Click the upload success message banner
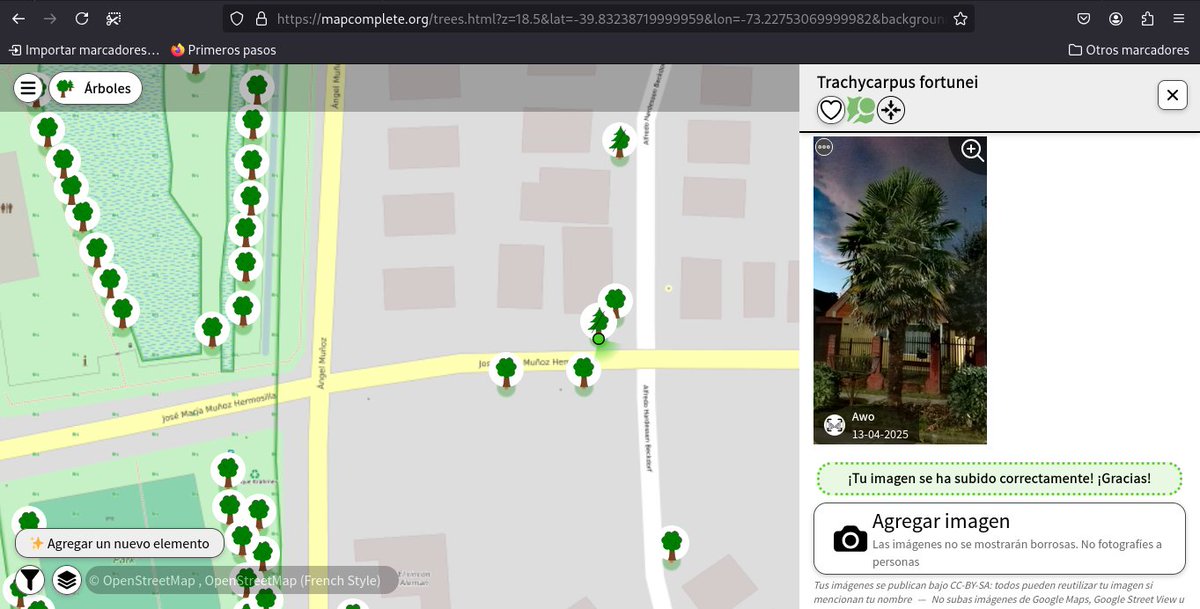 [1000, 479]
